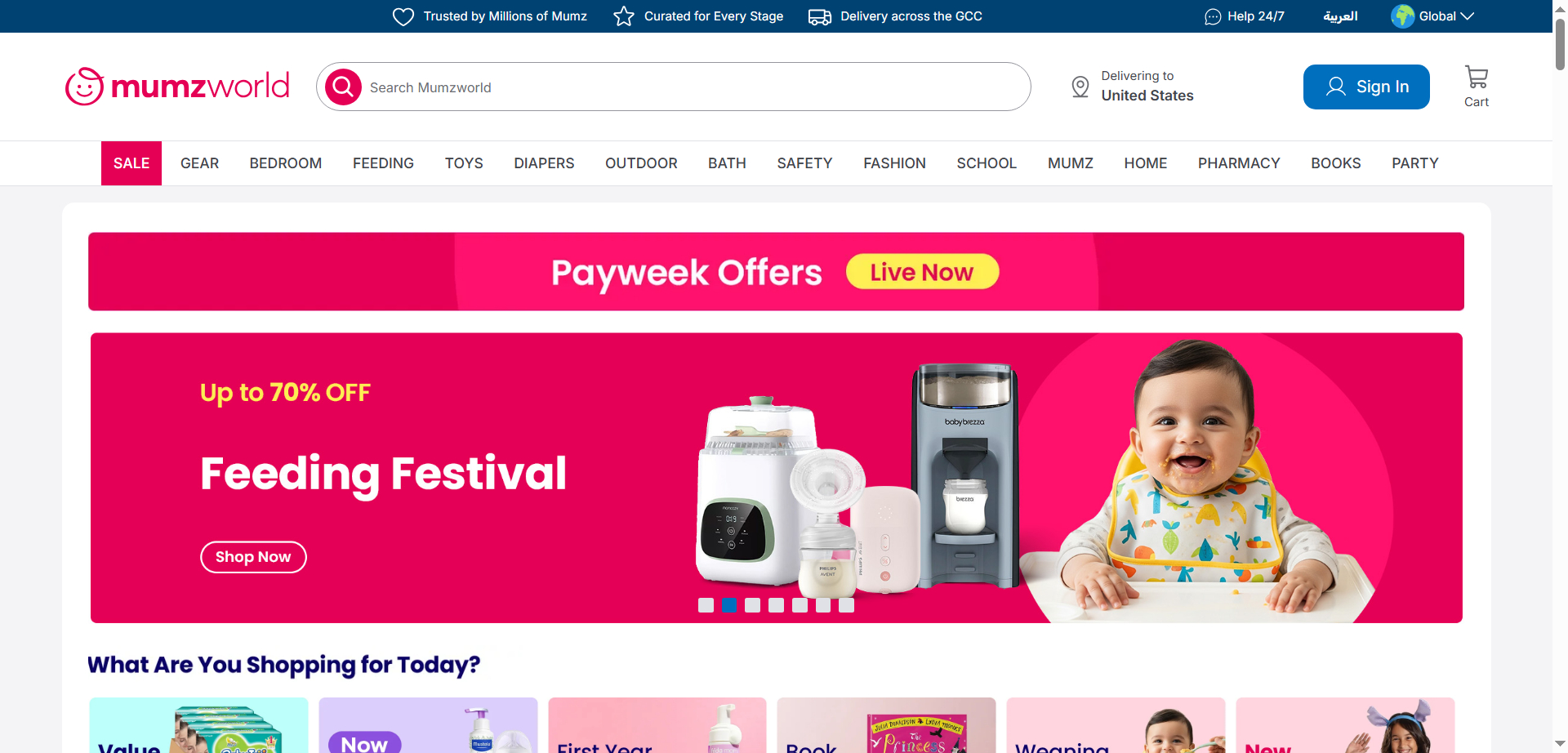Open the shopping Cart icon
Screen dimensions: 1568x753
tap(1476, 78)
